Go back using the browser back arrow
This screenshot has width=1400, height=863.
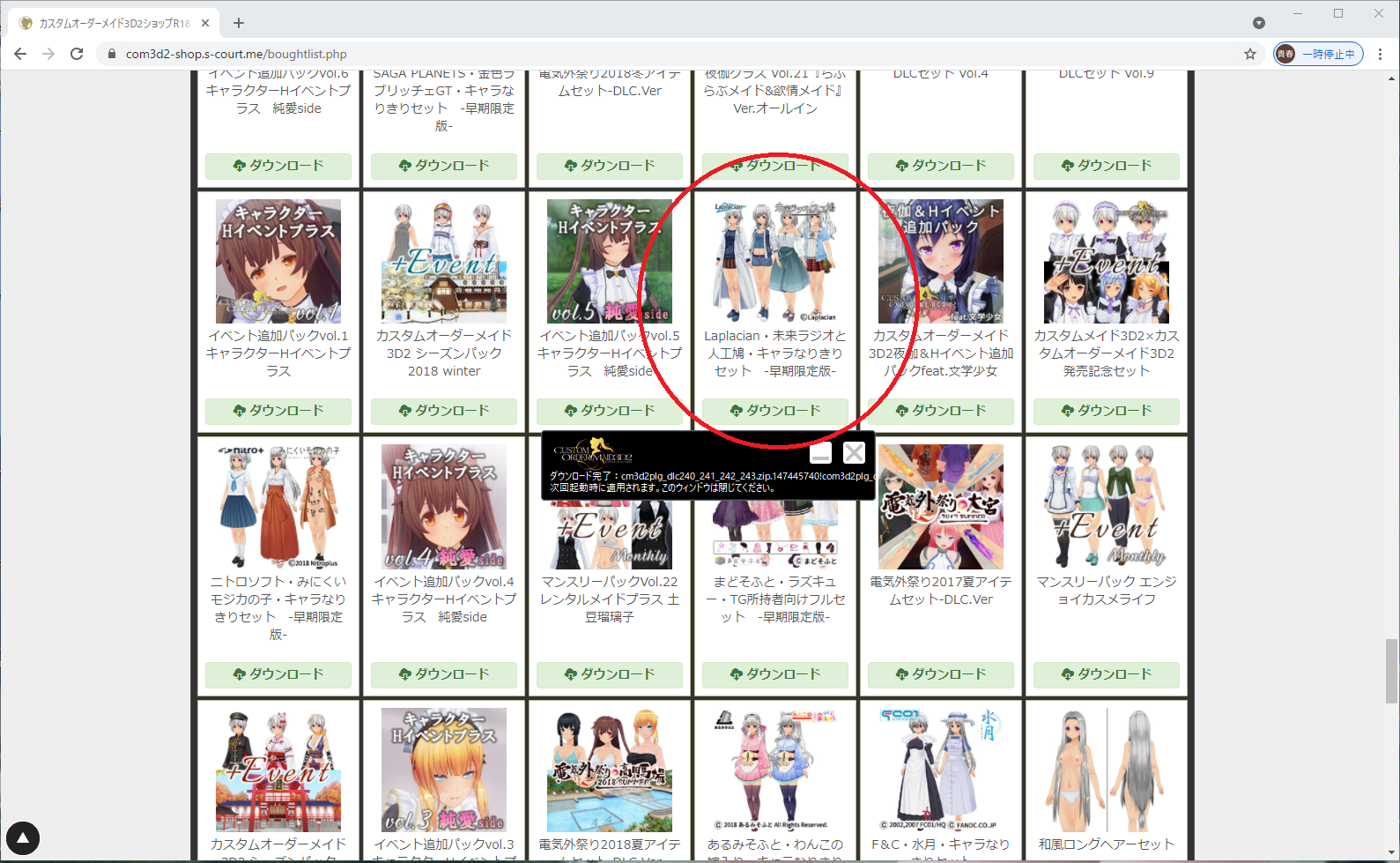click(20, 54)
